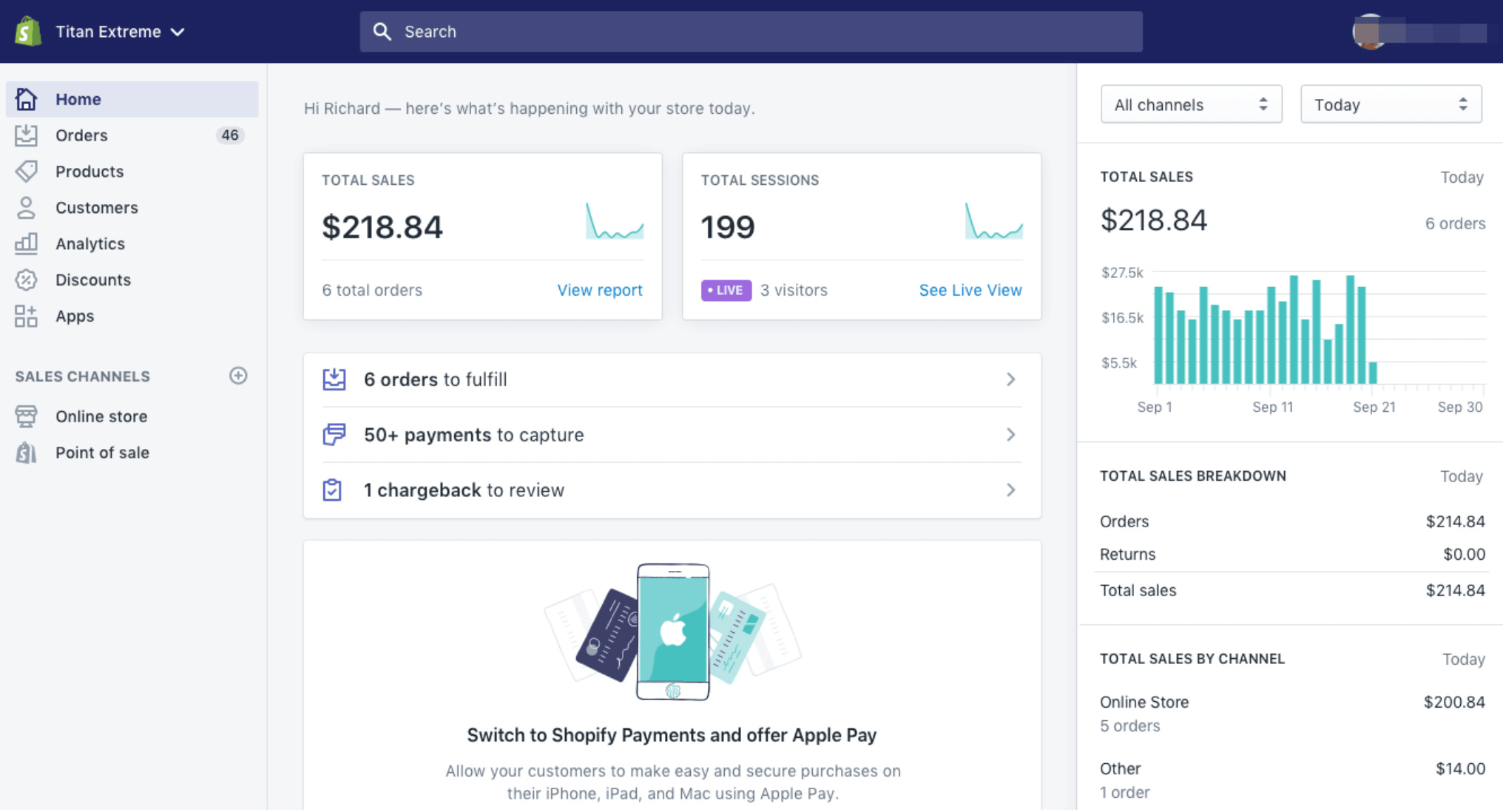
Task: Open See Live View for sessions
Action: point(970,290)
